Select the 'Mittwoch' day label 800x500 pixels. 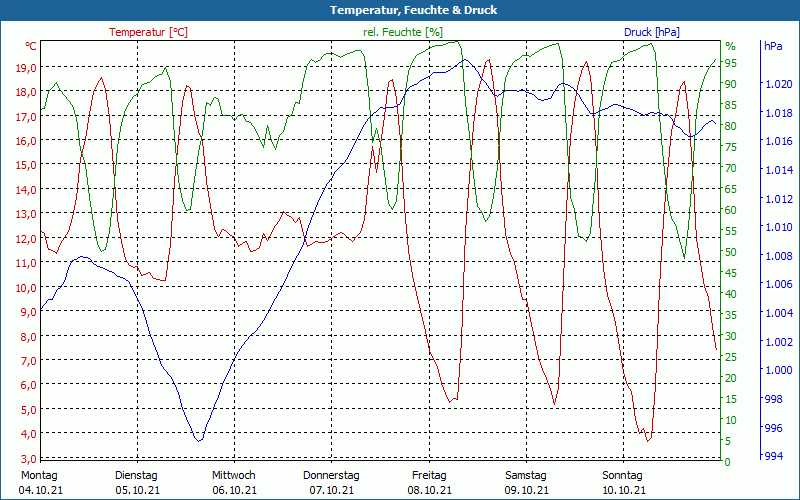234,476
